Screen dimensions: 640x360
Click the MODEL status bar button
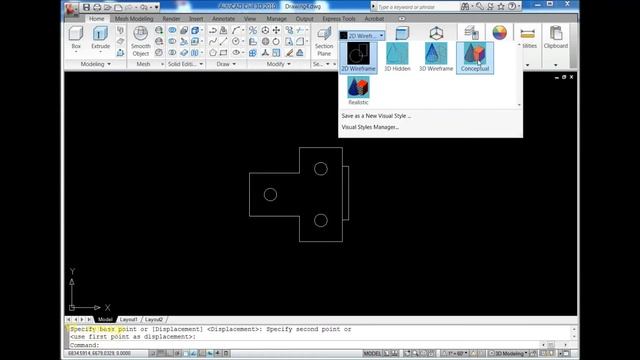pyautogui.click(x=372, y=353)
